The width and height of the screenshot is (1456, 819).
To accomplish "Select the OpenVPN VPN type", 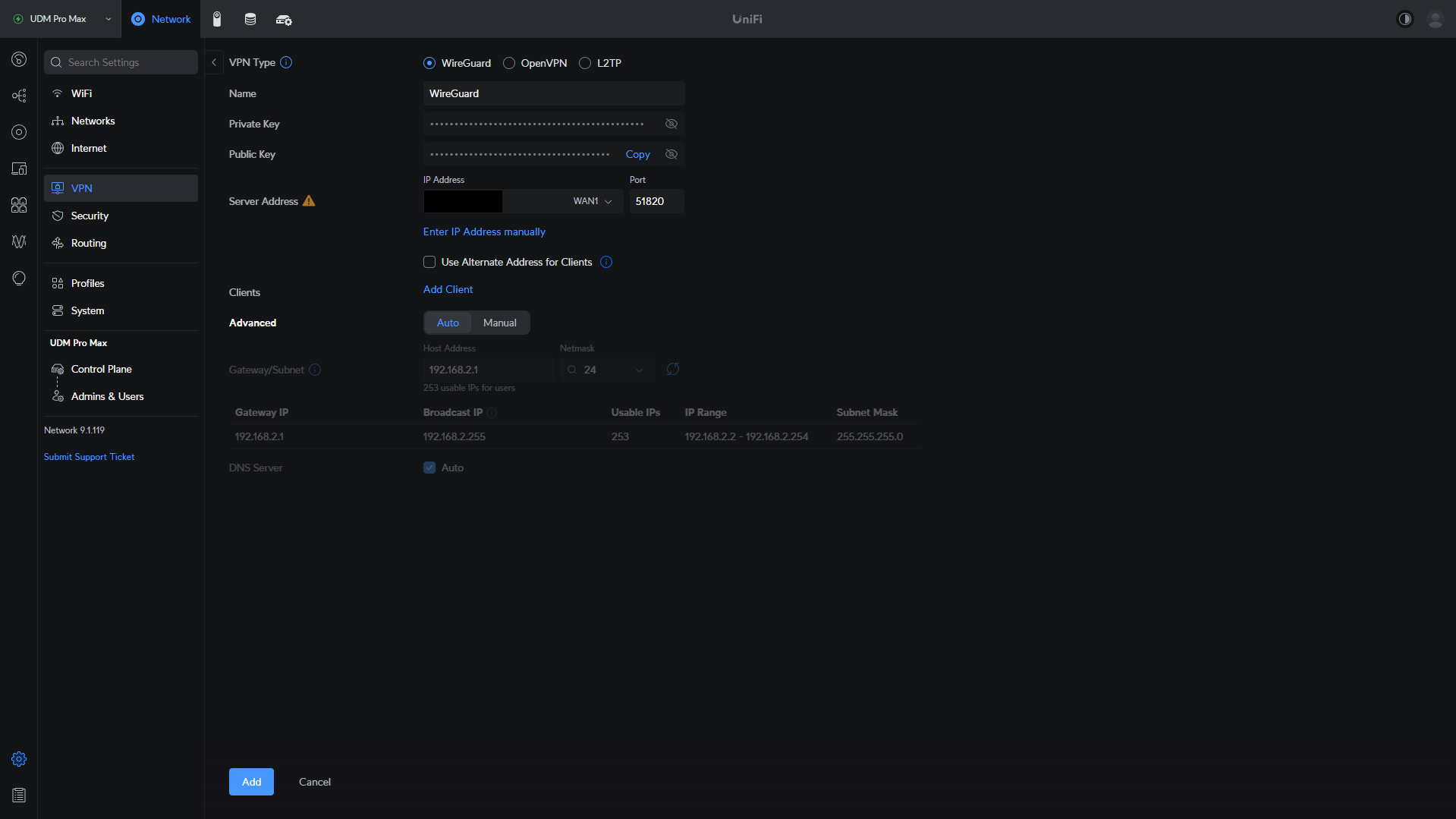I will [x=509, y=63].
